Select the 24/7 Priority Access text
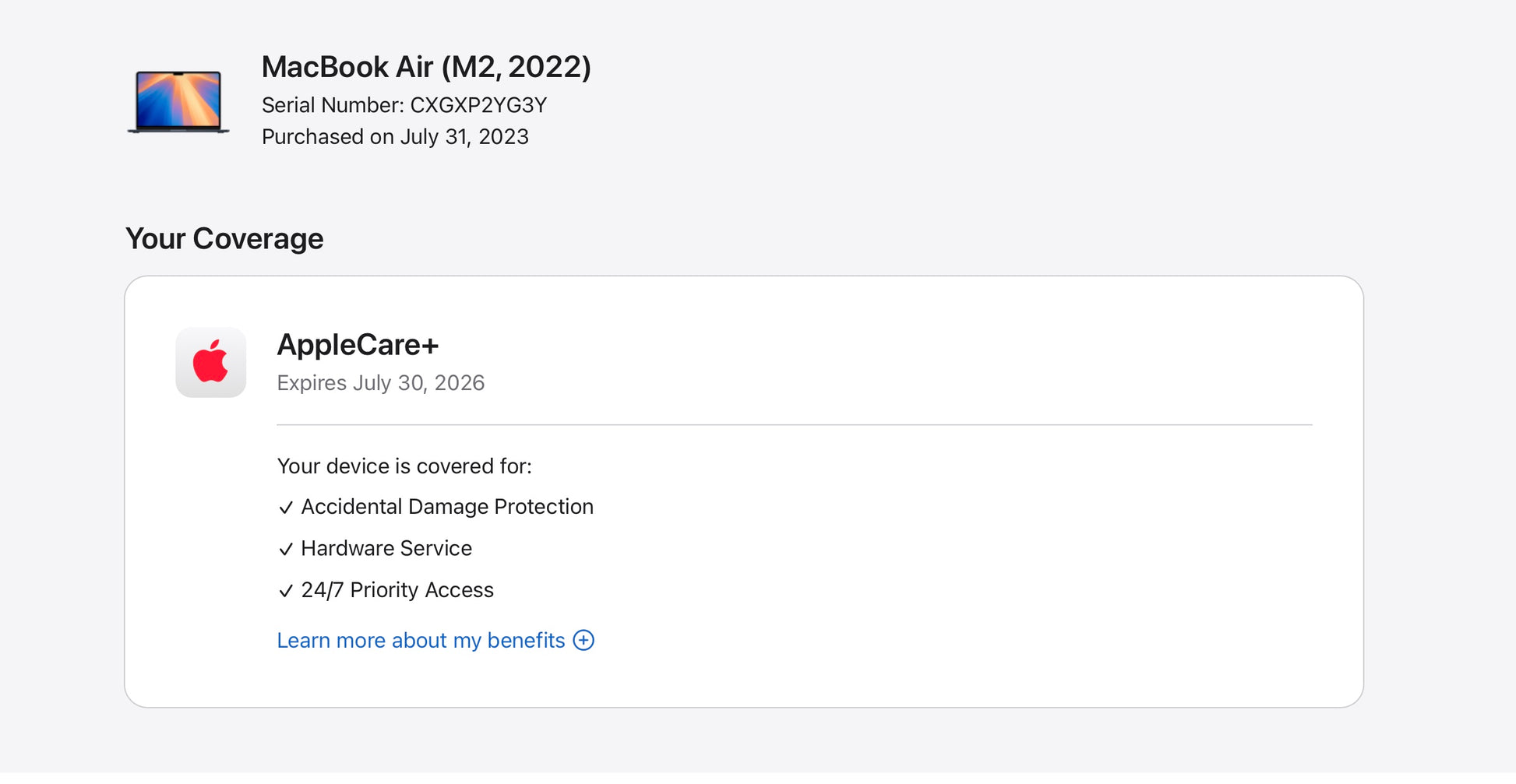This screenshot has width=1516, height=784. click(397, 590)
